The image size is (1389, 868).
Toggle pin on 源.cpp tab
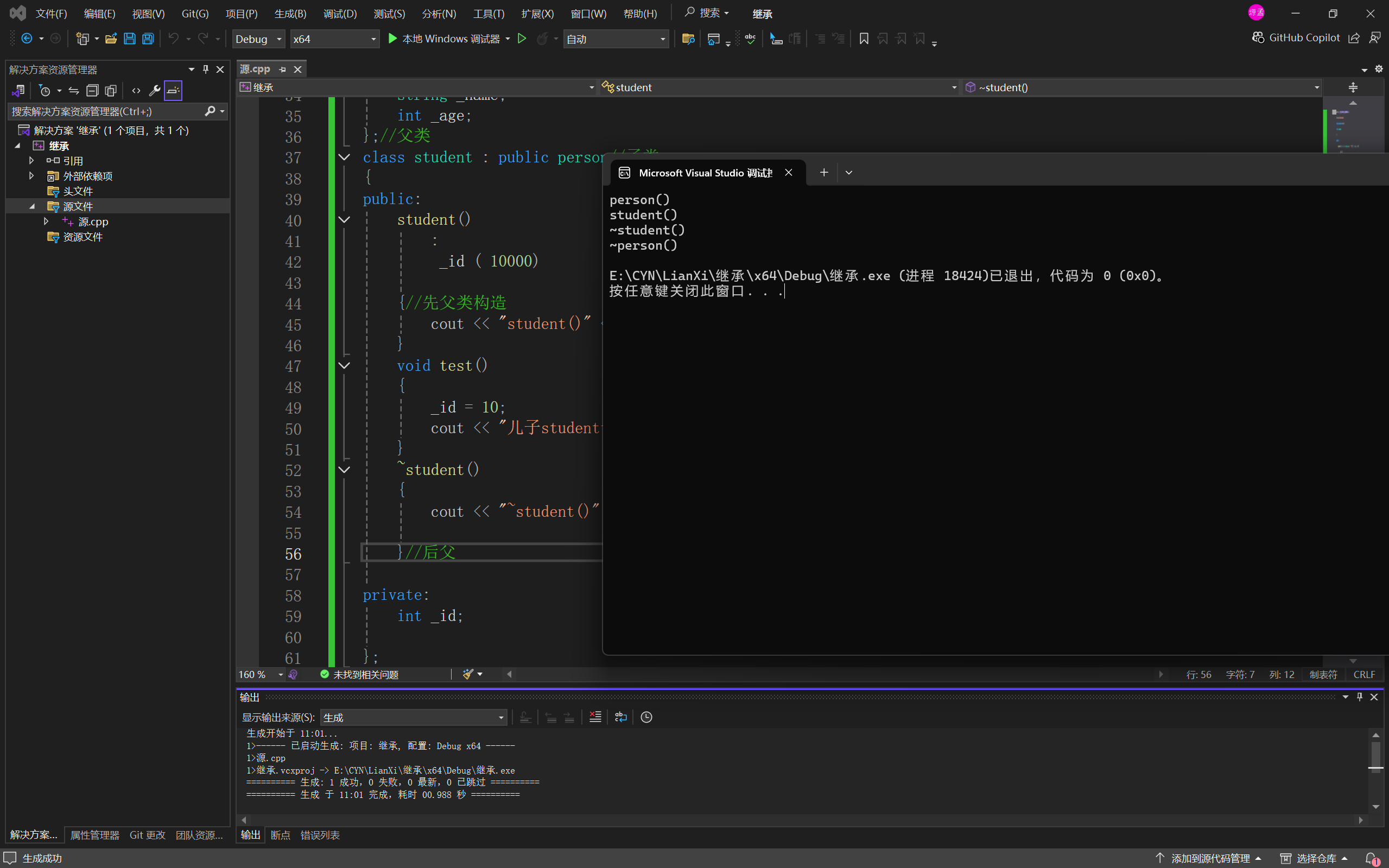tap(282, 69)
